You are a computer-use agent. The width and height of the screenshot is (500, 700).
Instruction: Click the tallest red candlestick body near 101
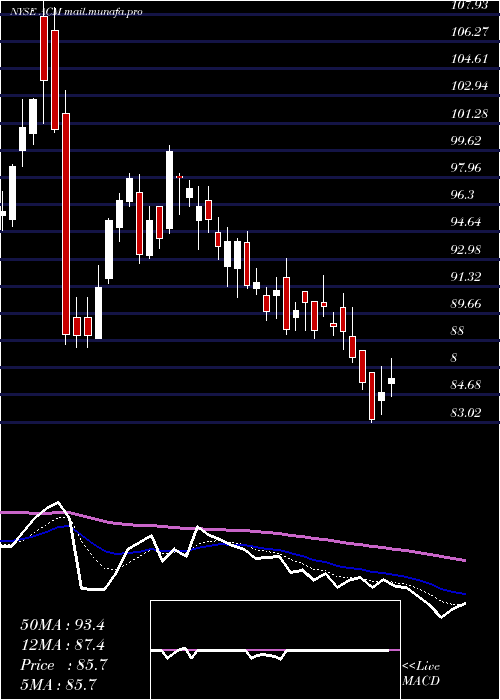click(66, 224)
